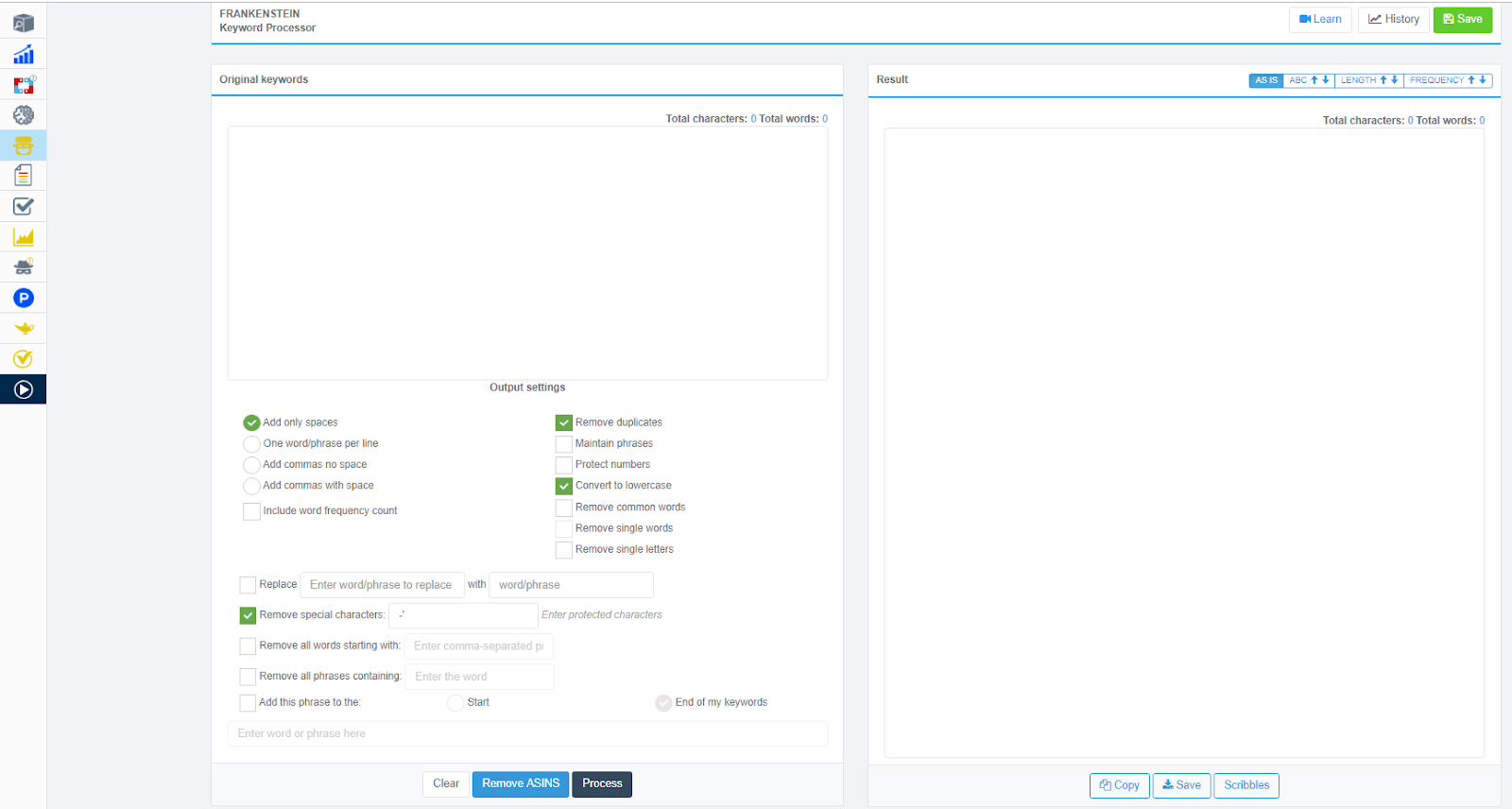Viewport: 1512px width, 809px height.
Task: Tick Add this phrase to the checkbox
Action: [x=248, y=702]
